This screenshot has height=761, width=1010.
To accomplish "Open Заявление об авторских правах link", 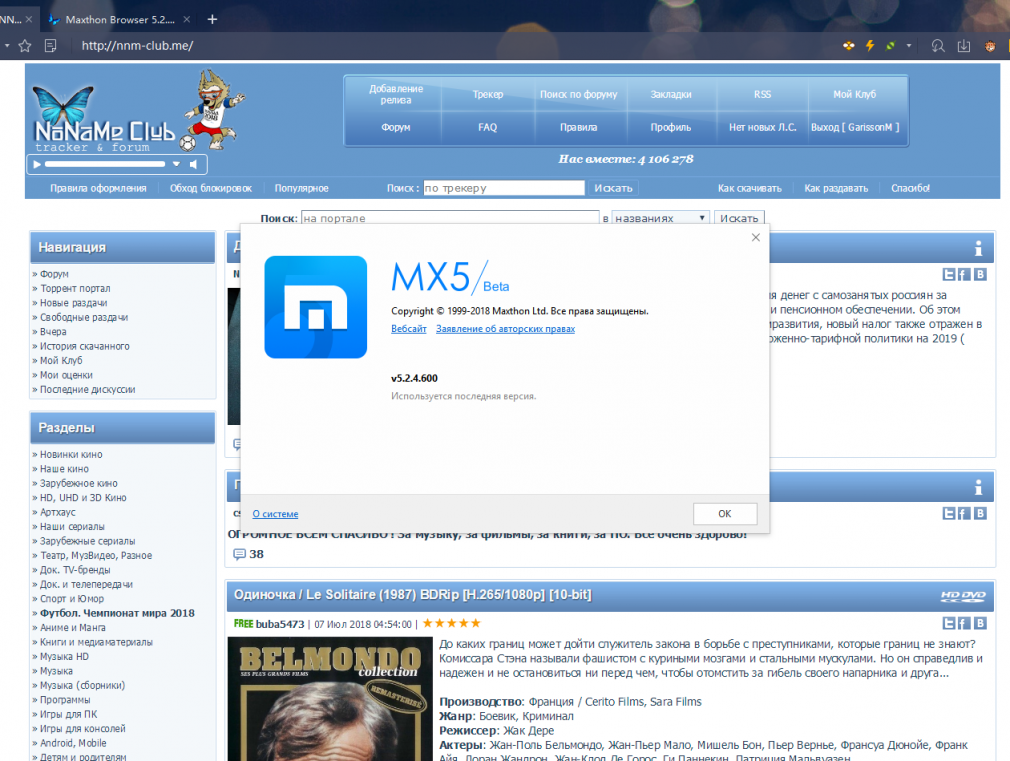I will coord(506,329).
